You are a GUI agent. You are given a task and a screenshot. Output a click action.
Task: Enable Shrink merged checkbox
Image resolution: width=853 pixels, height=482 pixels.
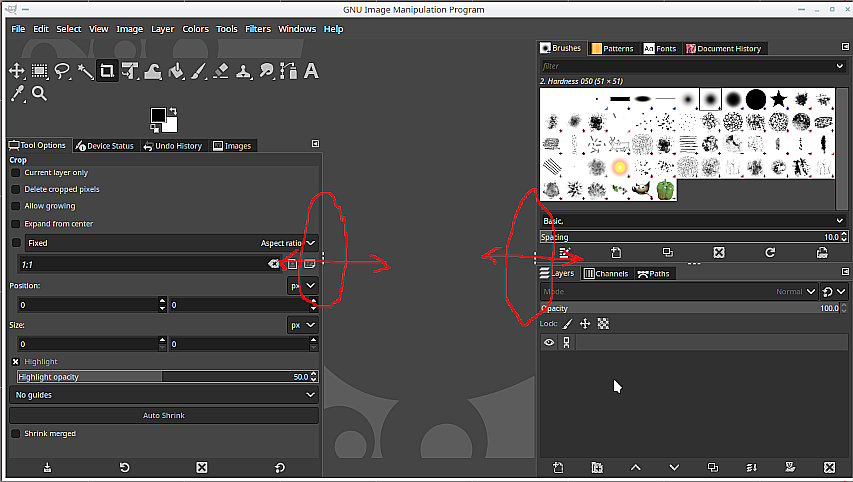(x=16, y=434)
